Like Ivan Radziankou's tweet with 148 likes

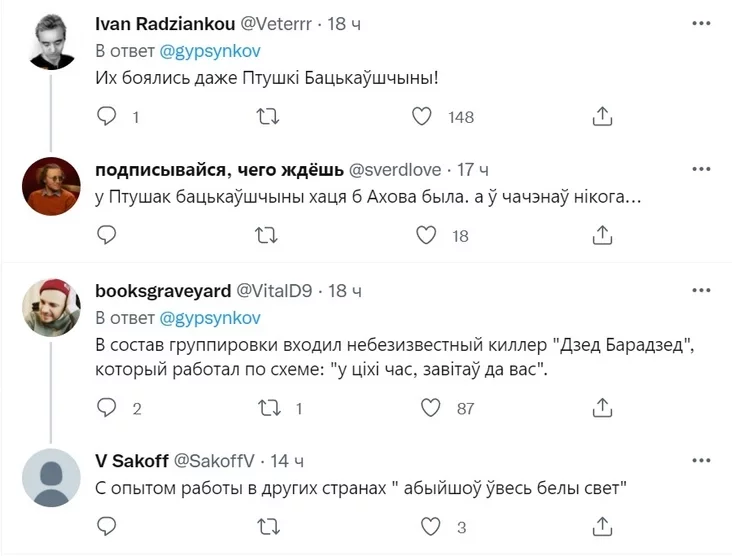[x=424, y=118]
